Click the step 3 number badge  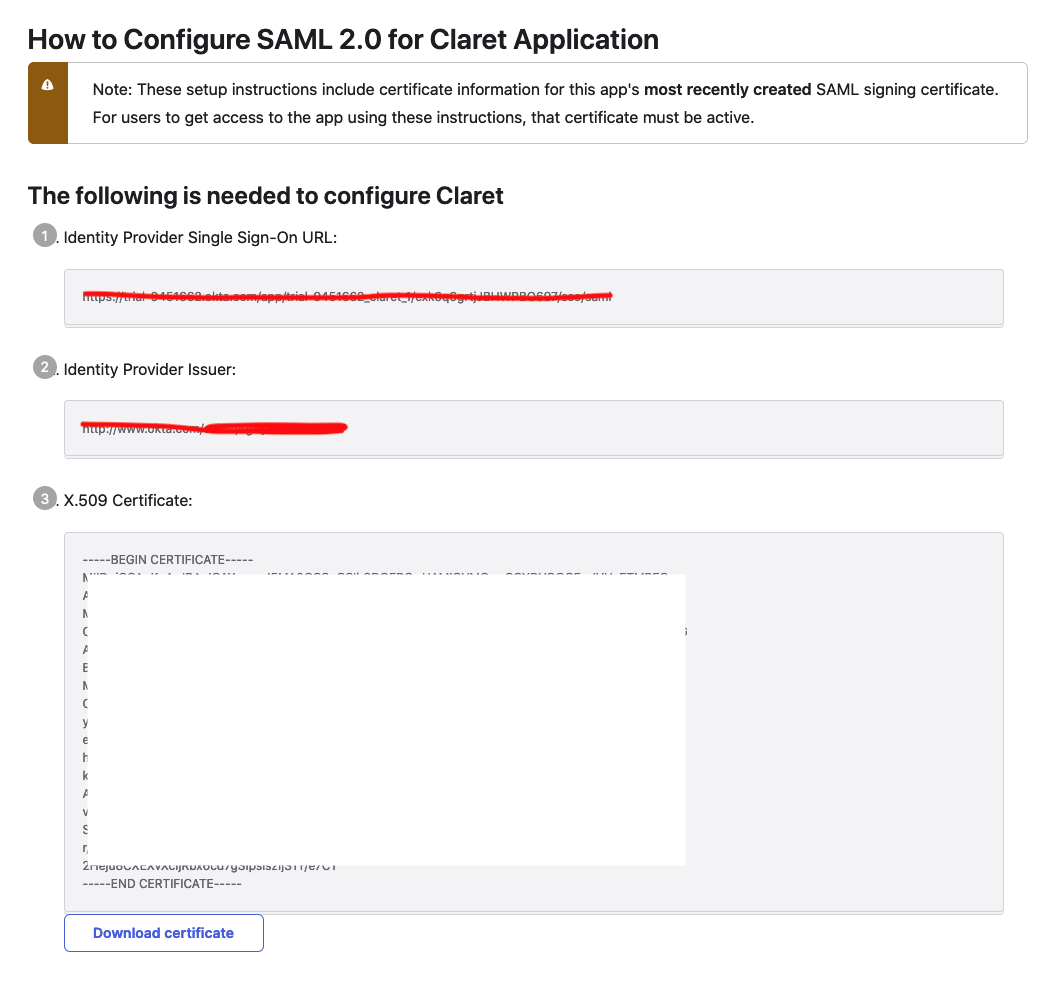(45, 498)
